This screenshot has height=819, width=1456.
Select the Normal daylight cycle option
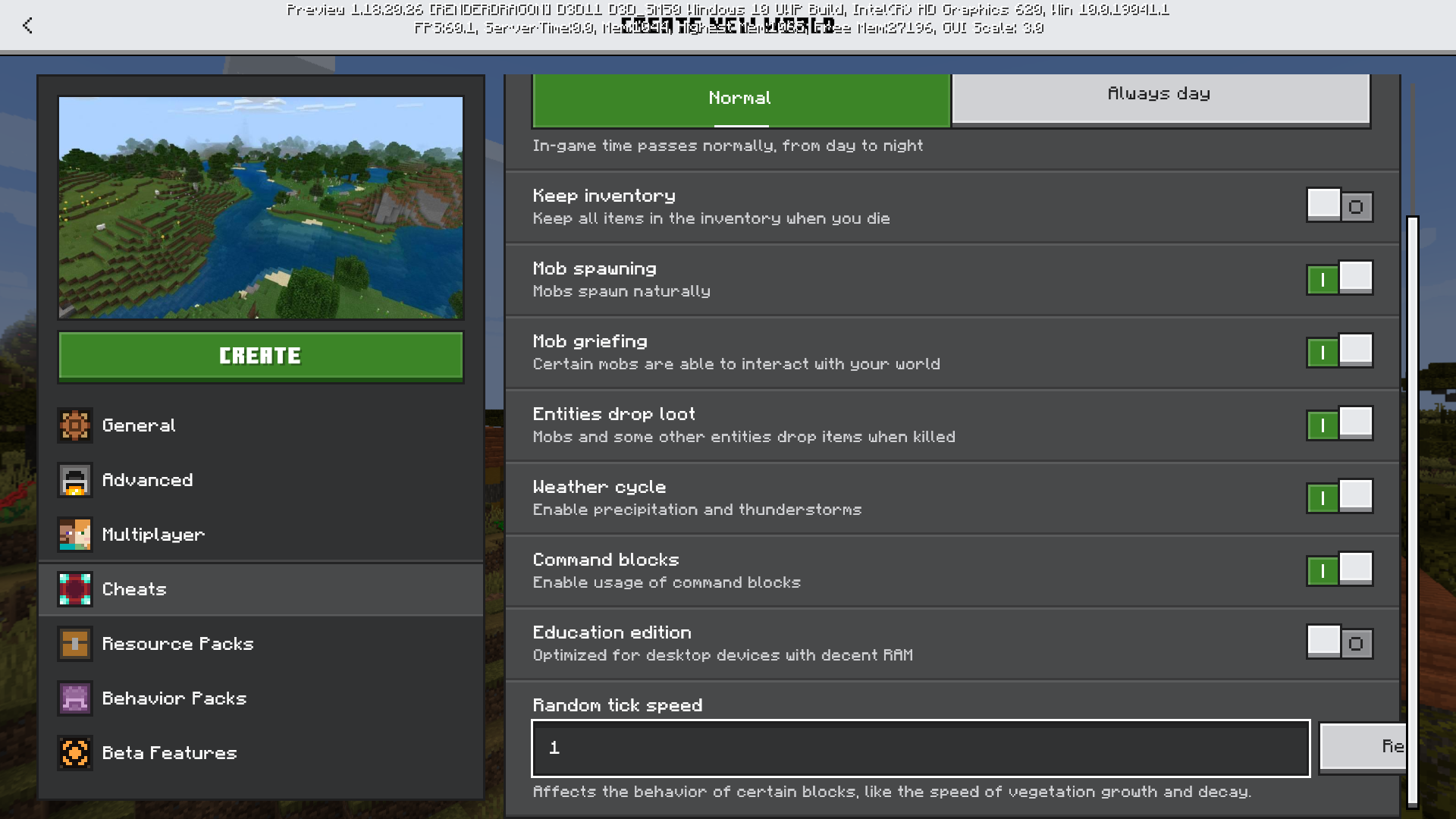(741, 99)
